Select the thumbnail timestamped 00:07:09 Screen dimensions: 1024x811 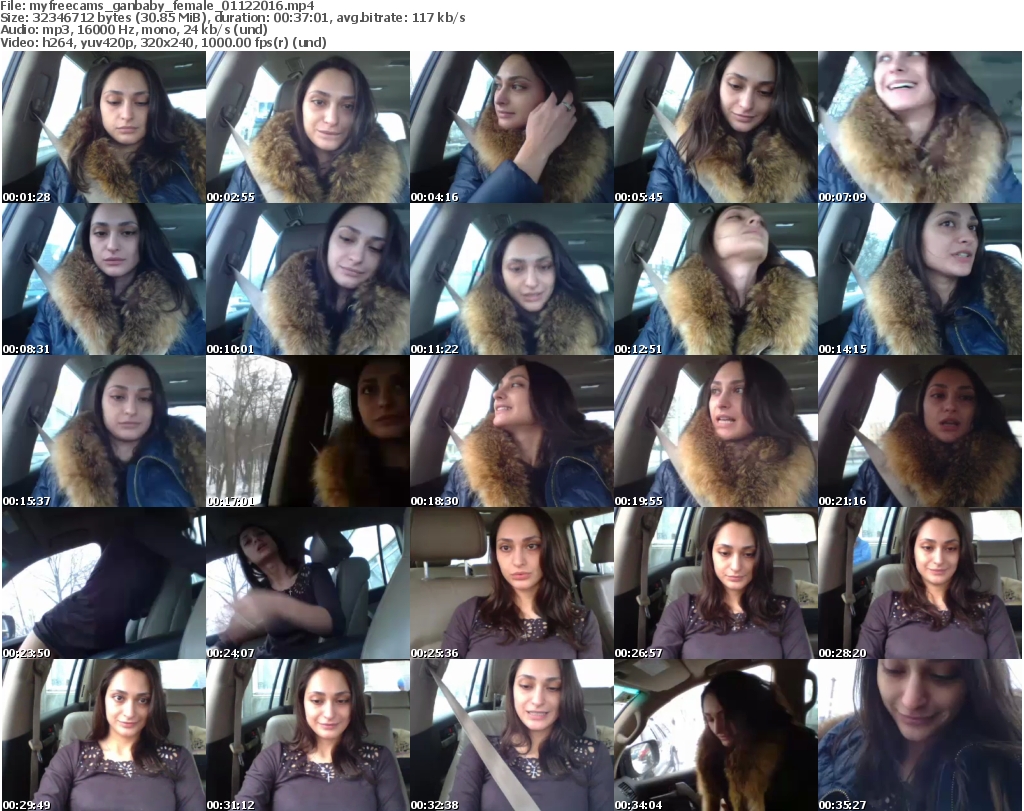[920, 127]
